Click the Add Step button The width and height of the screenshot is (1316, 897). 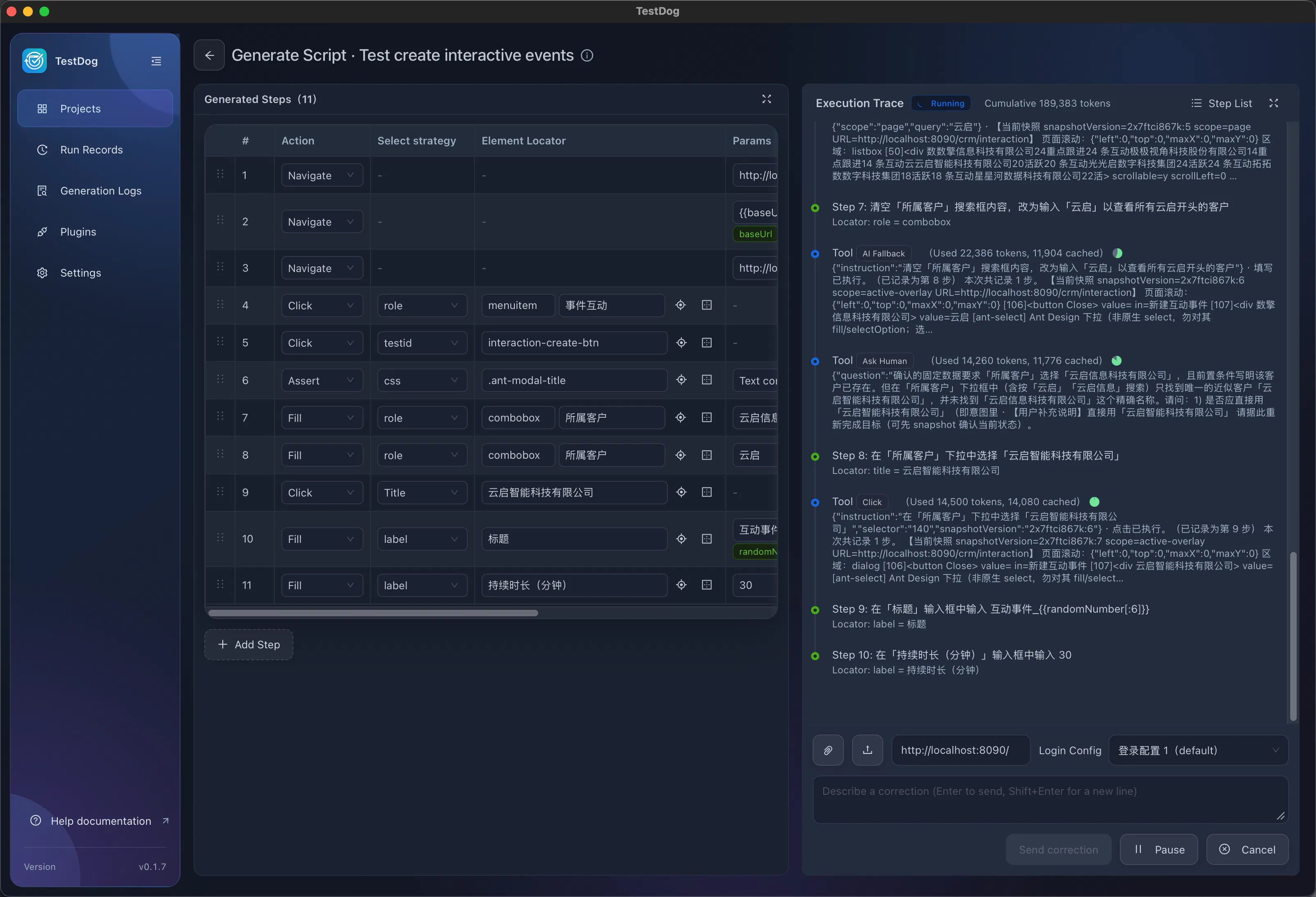pyautogui.click(x=249, y=644)
